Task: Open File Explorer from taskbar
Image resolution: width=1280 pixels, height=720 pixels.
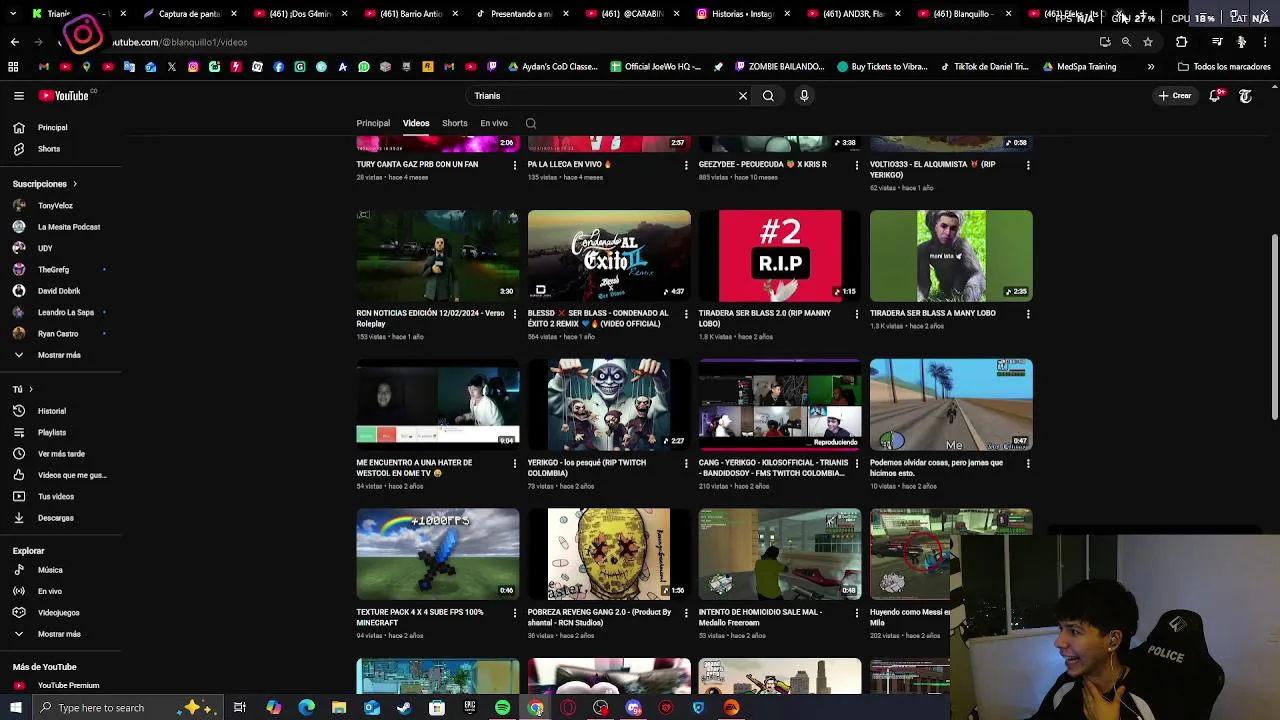Action: [x=339, y=708]
